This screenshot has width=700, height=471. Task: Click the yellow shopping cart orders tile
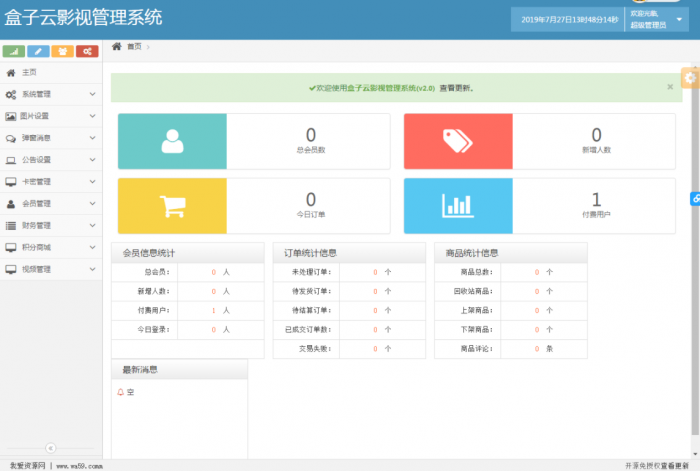[172, 206]
